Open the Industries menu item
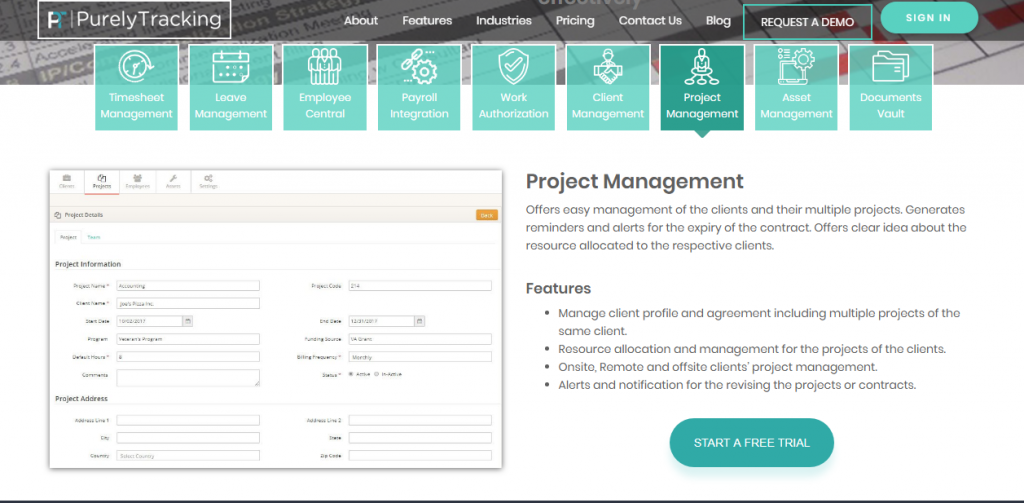The width and height of the screenshot is (1024, 503). click(x=504, y=21)
